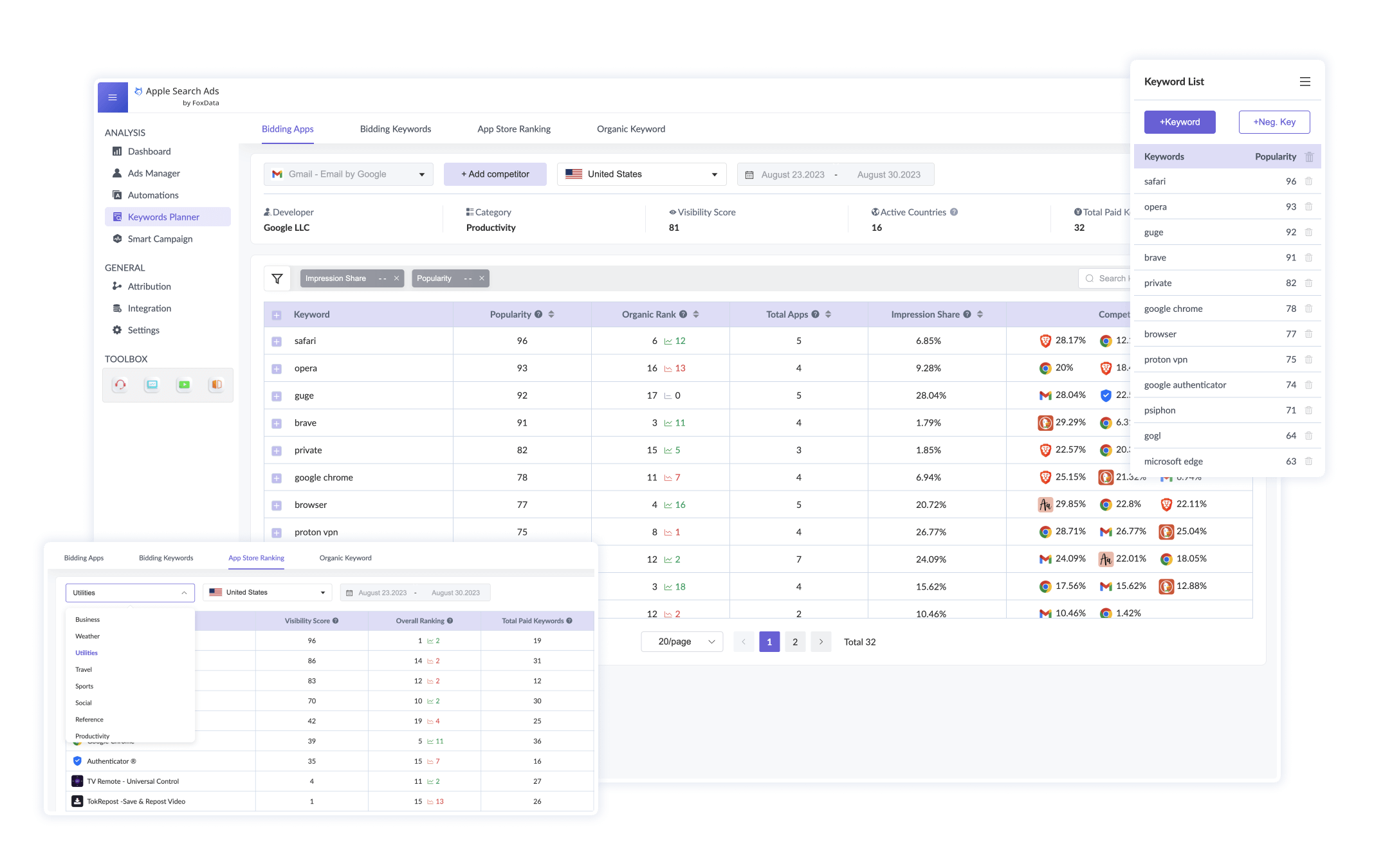Trash all keywords in list header
This screenshot has width=1374, height=868.
[1308, 157]
